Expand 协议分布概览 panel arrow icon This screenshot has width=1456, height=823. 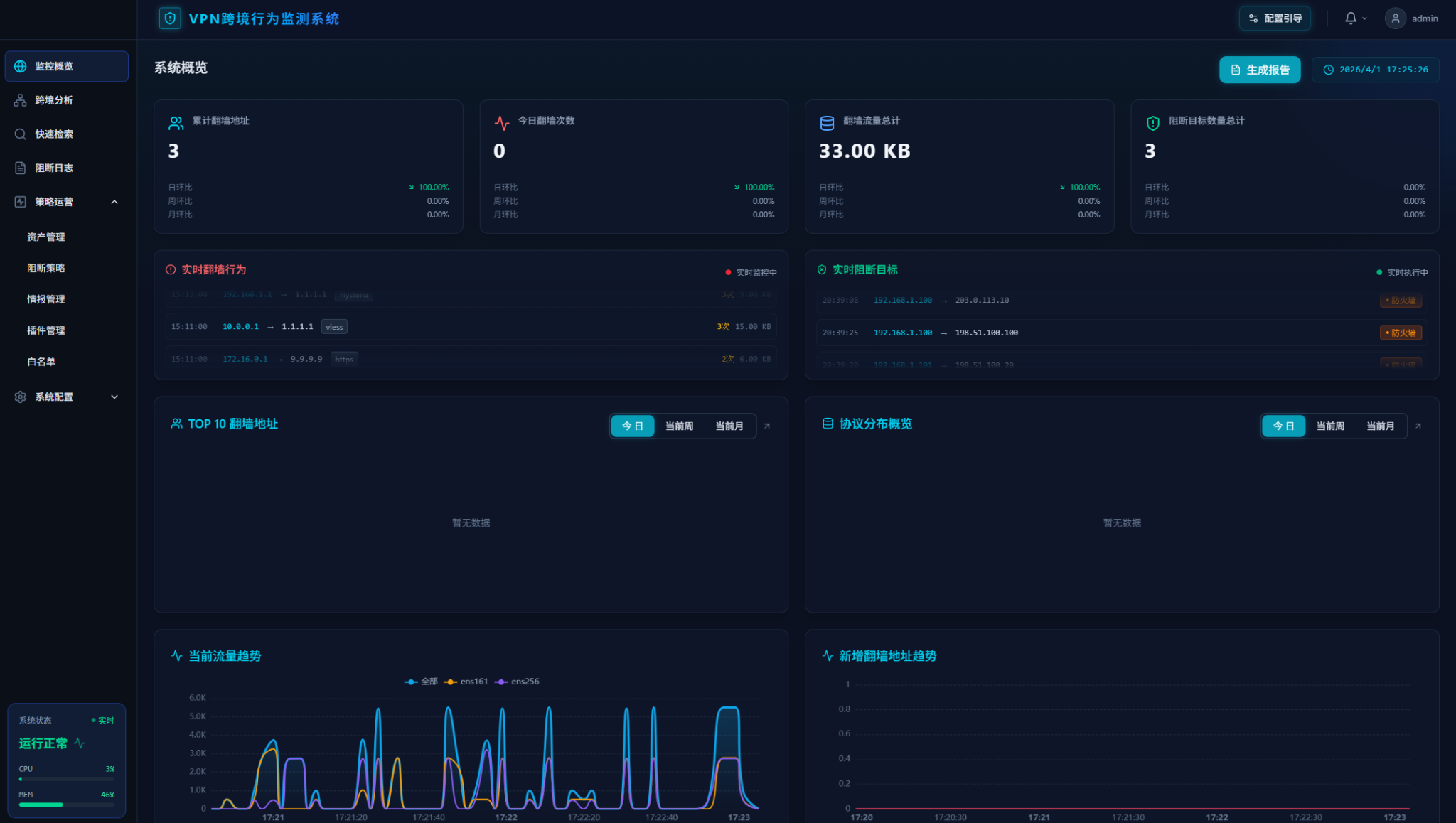tap(1418, 426)
